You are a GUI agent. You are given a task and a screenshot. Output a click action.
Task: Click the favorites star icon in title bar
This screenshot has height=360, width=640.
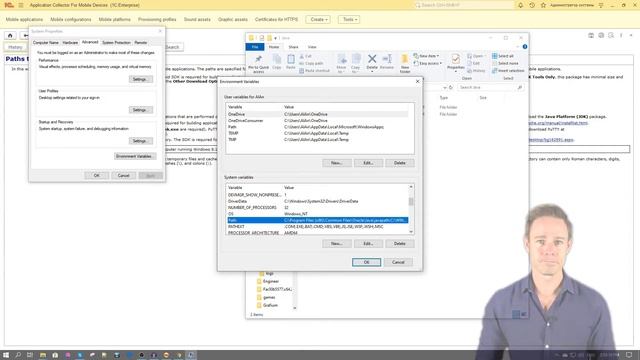(x=543, y=5)
